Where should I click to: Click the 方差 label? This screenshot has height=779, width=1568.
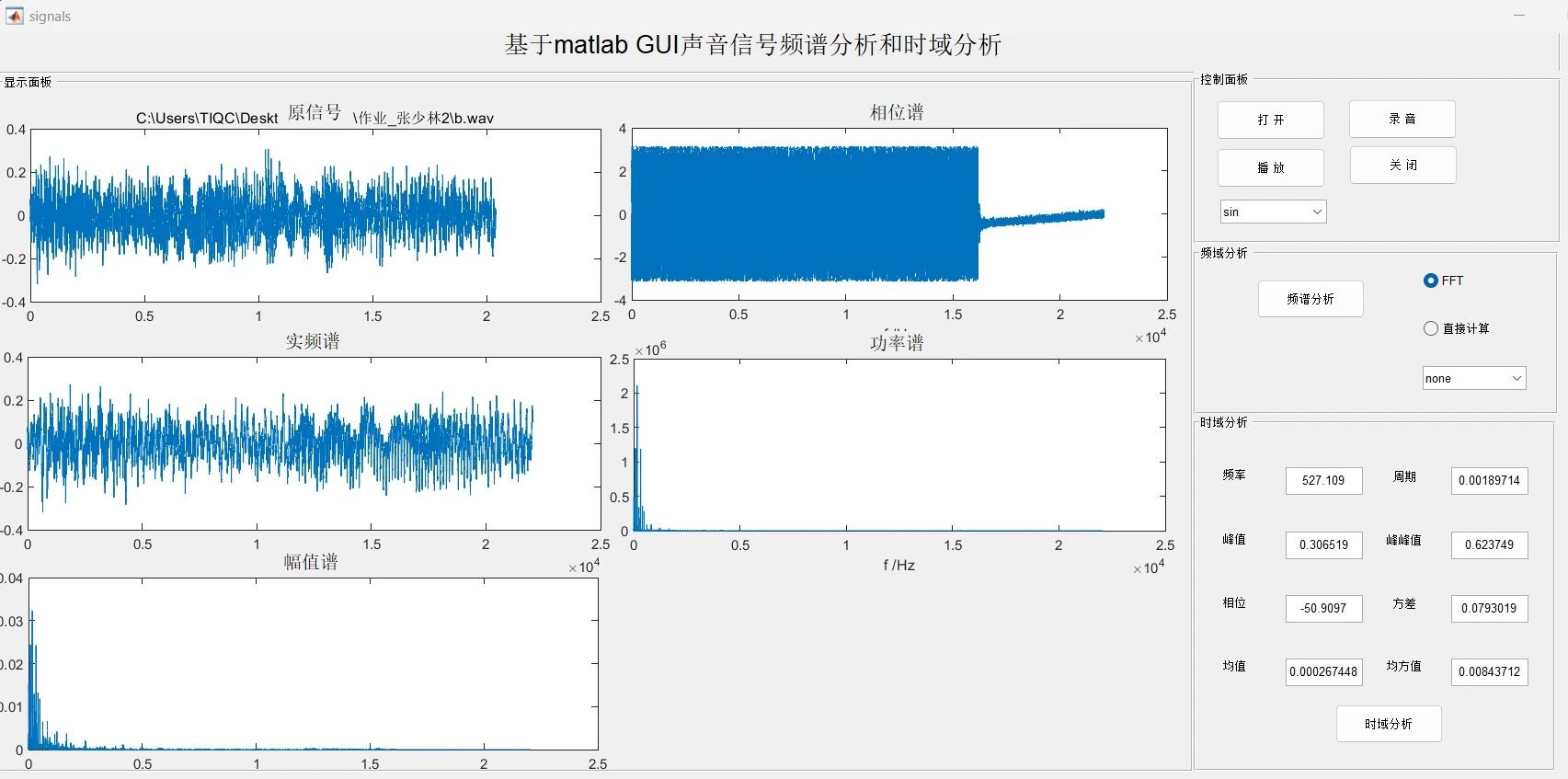(1404, 603)
